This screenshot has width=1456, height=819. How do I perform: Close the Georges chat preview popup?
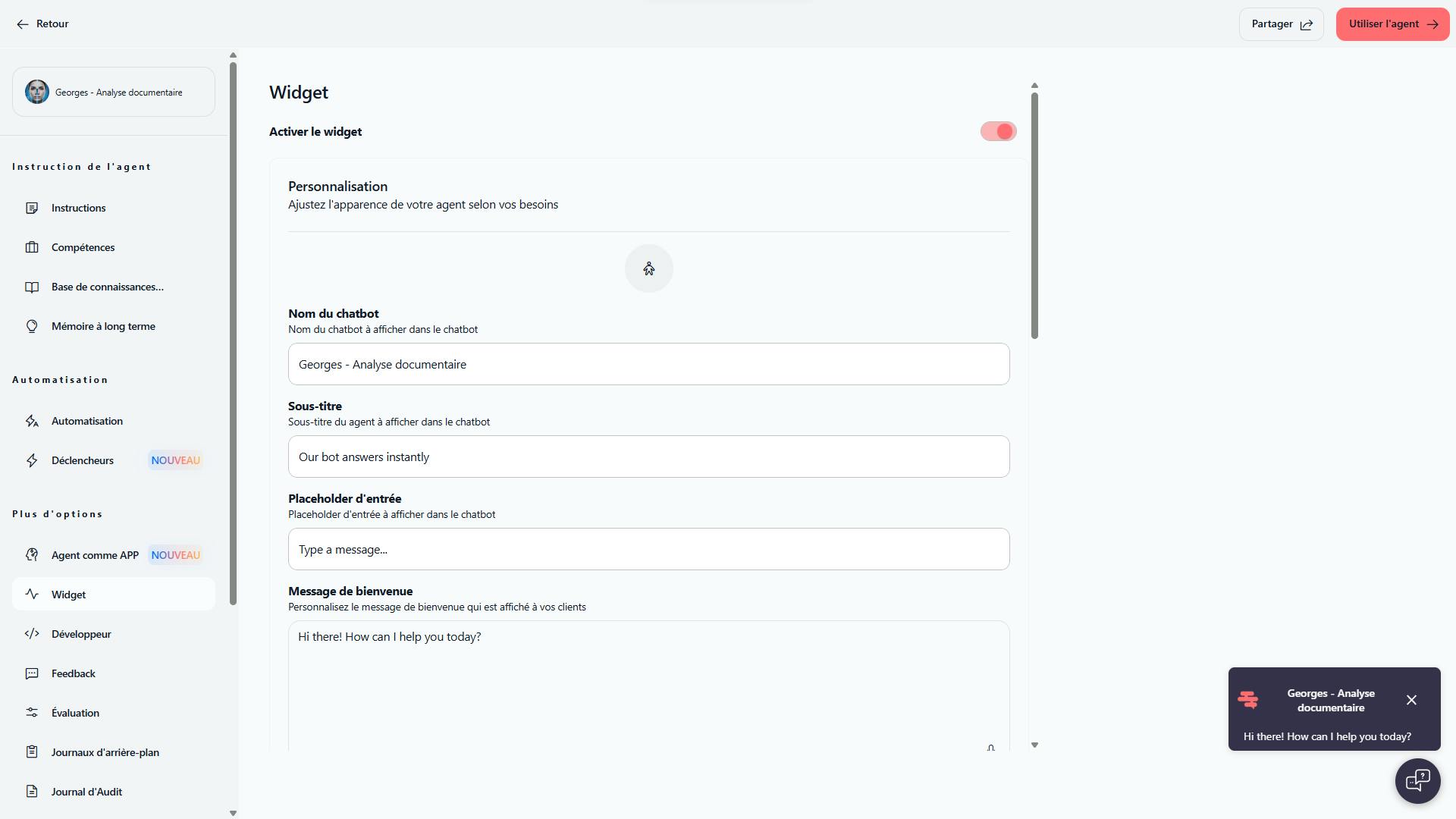1411,700
